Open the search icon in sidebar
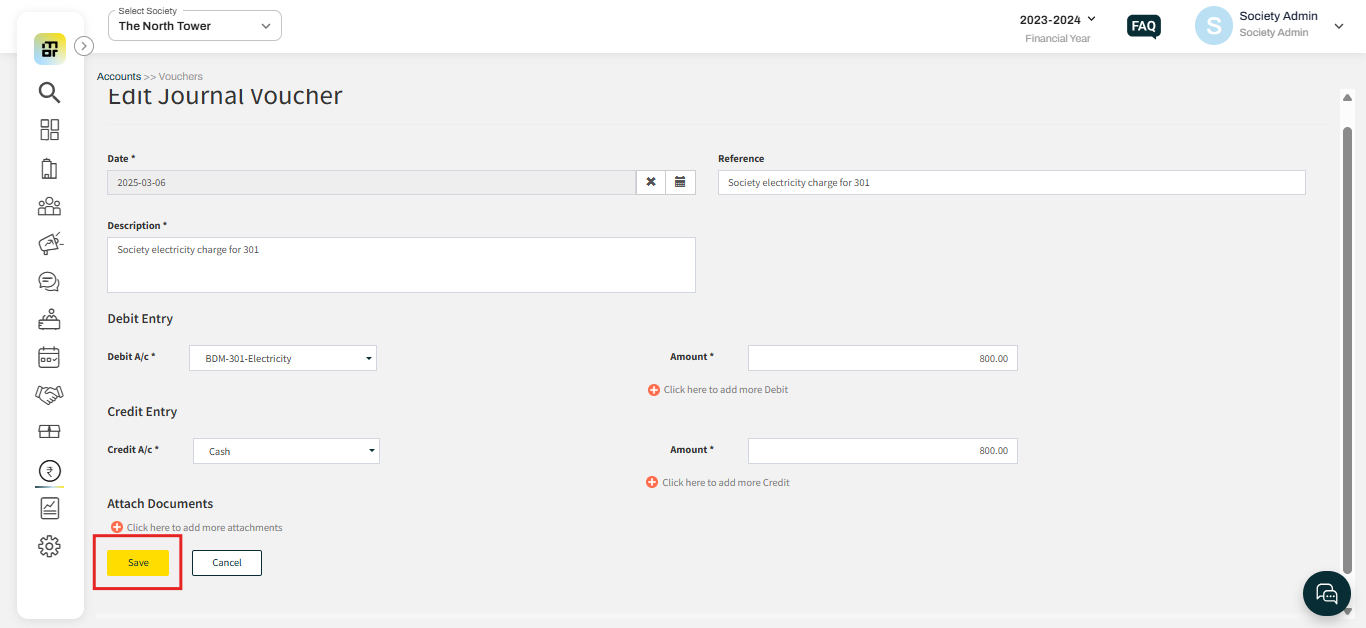Image resolution: width=1366 pixels, height=628 pixels. [49, 92]
